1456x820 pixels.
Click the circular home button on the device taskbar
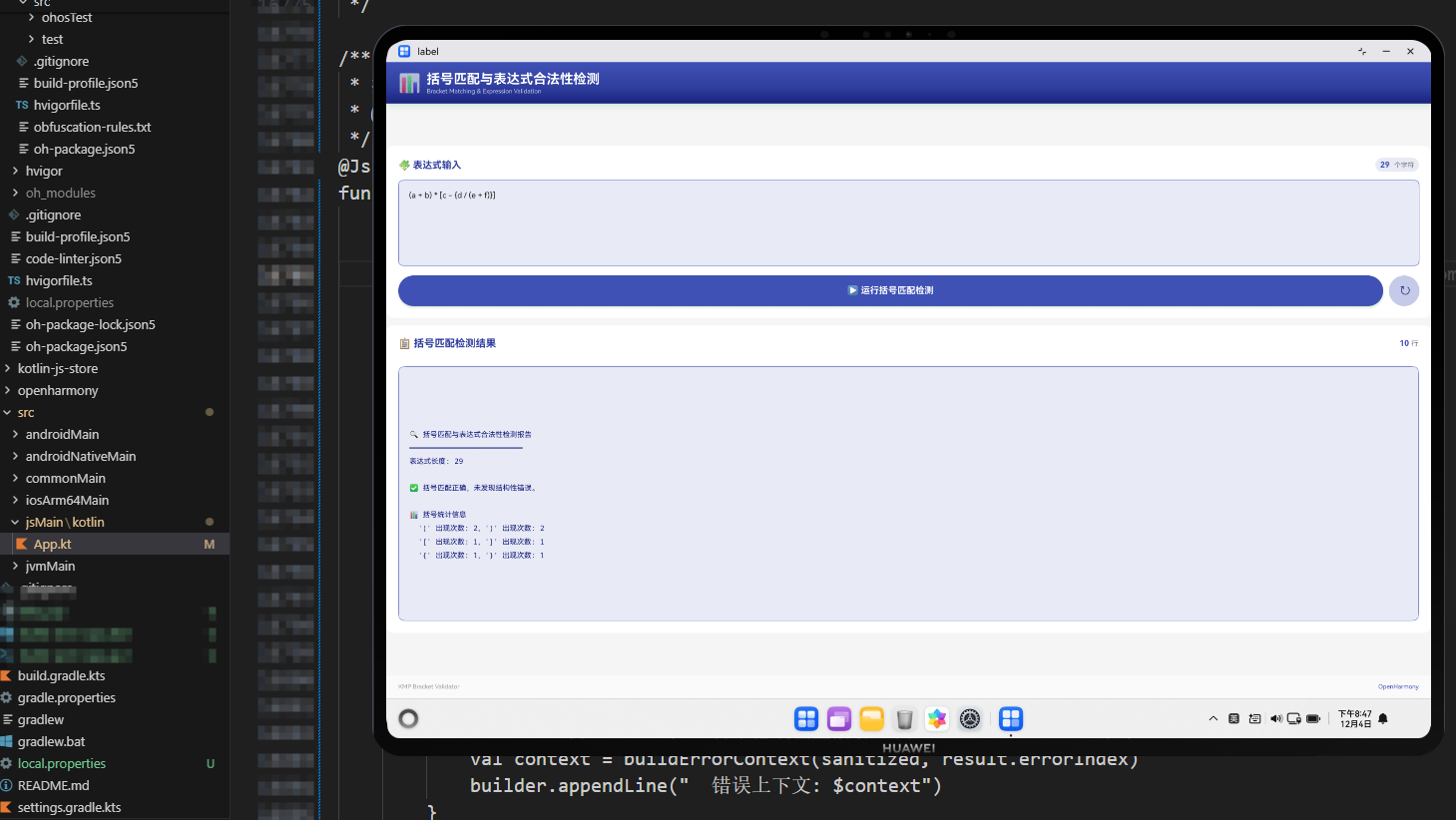pyautogui.click(x=408, y=718)
